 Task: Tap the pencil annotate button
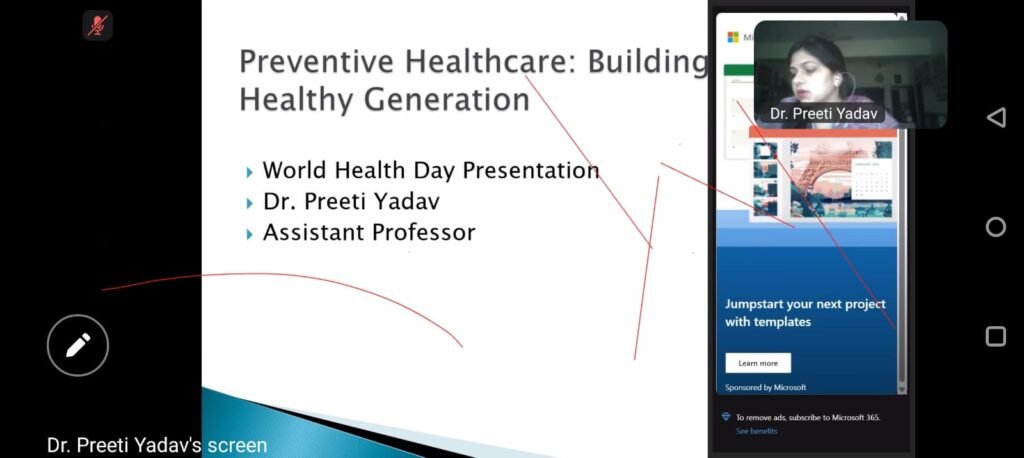pos(78,345)
